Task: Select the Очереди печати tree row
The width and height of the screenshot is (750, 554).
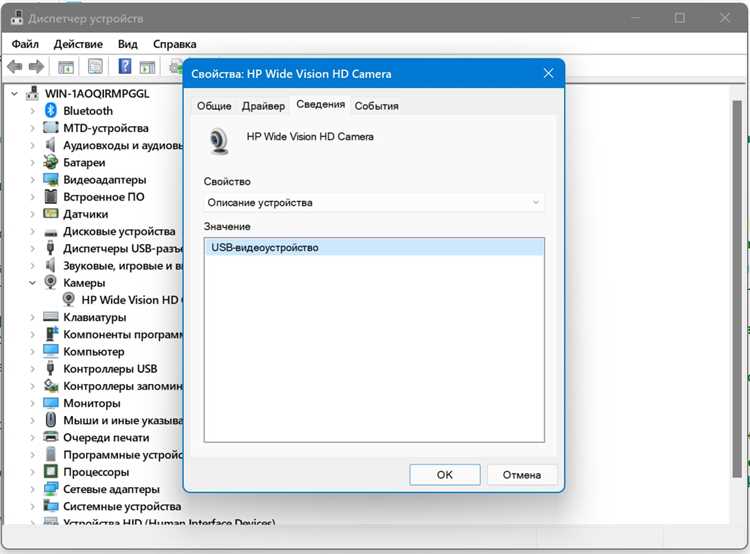Action: click(106, 437)
